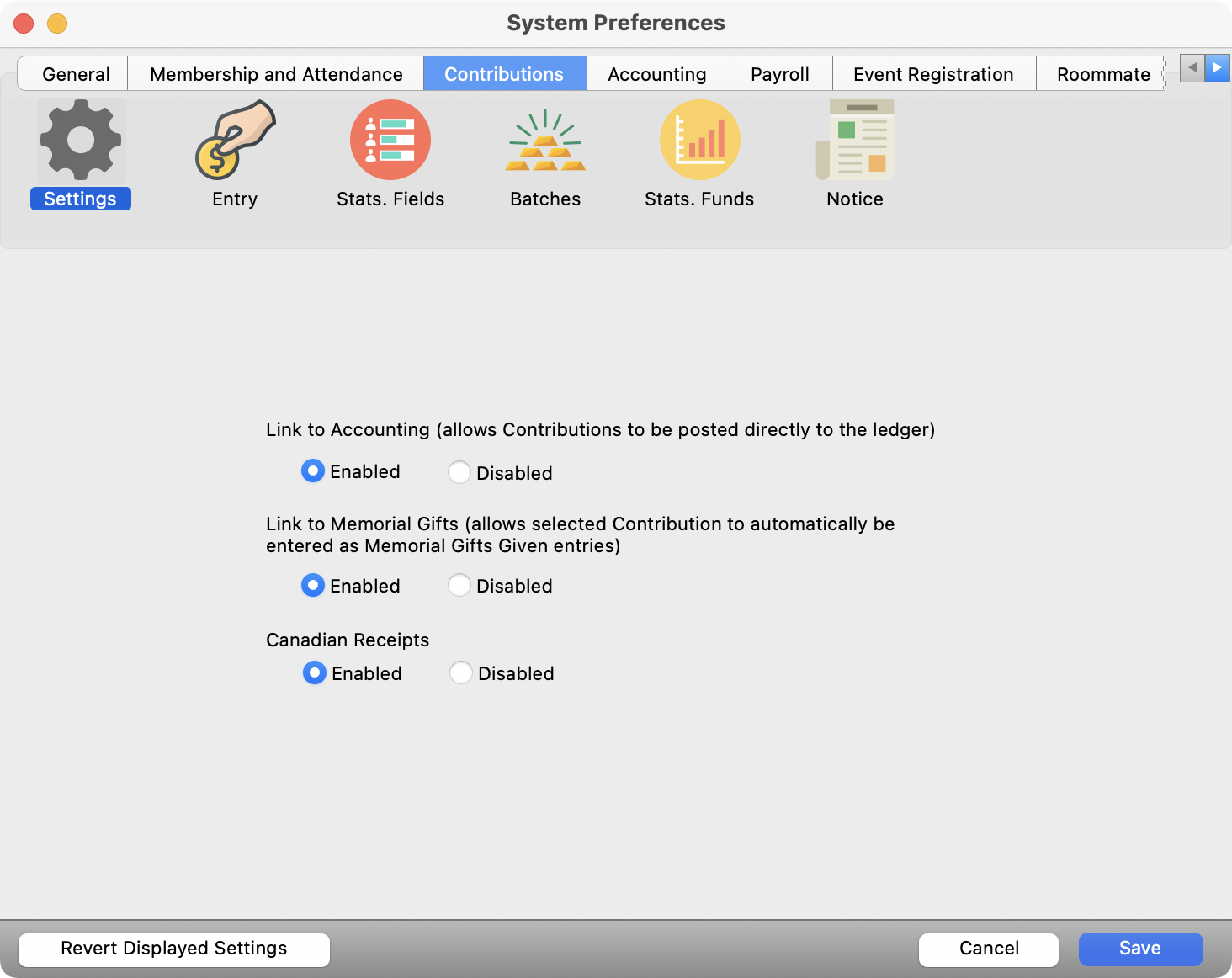Select the Stats. Funds chart icon
The width and height of the screenshot is (1232, 978).
tap(699, 141)
